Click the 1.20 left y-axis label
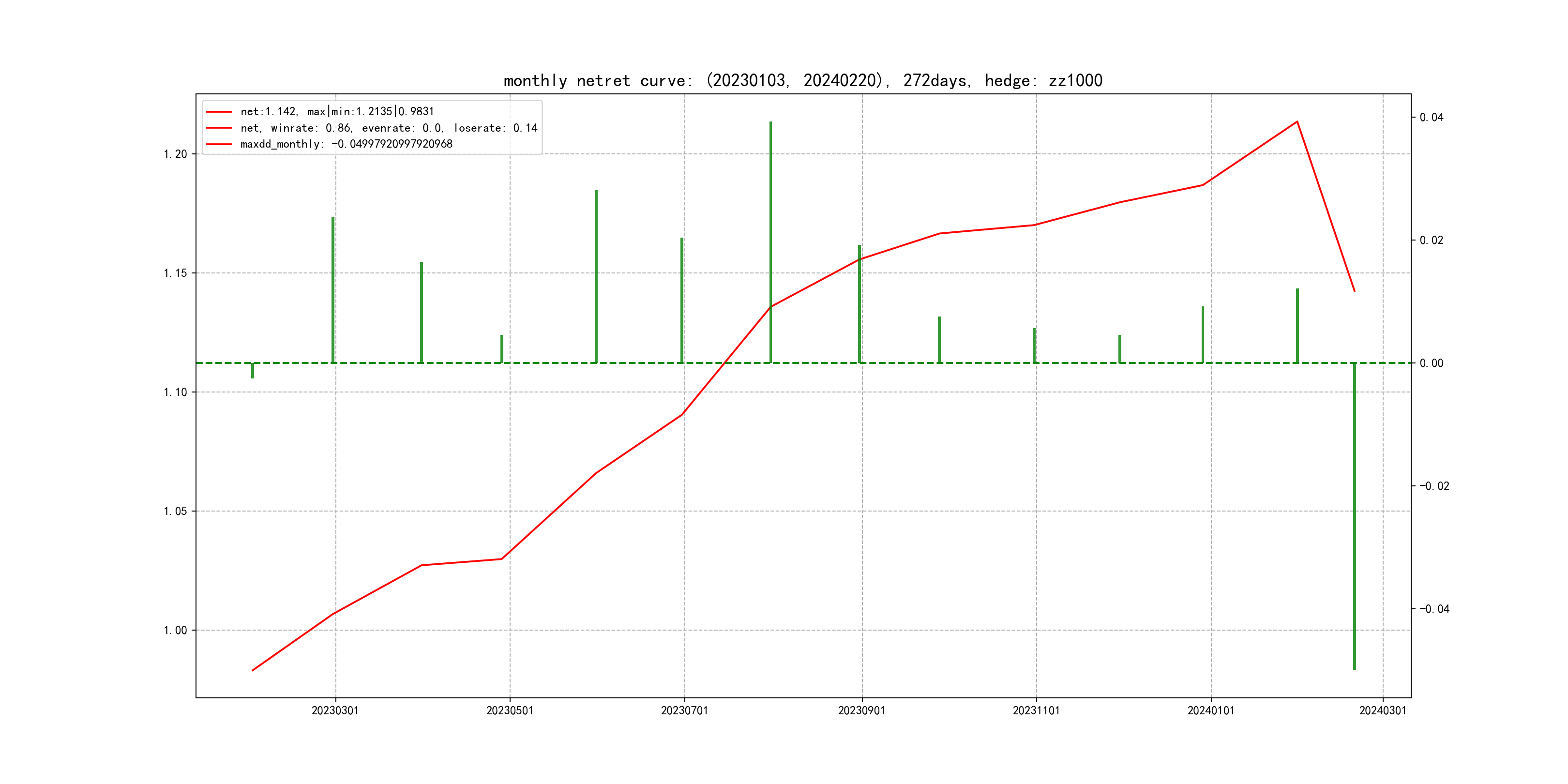The width and height of the screenshot is (1568, 784). pyautogui.click(x=175, y=154)
